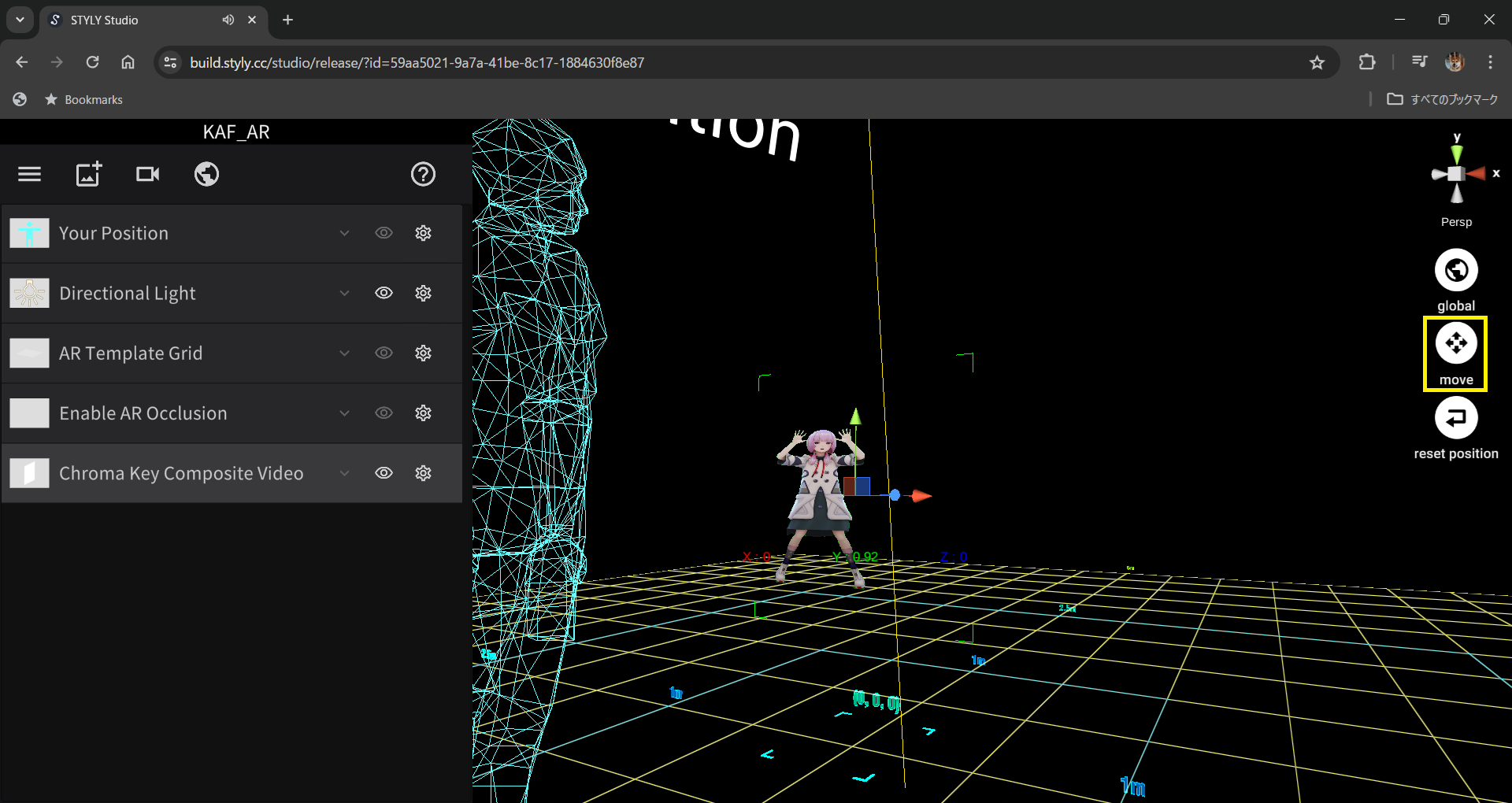The height and width of the screenshot is (803, 1512).
Task: Click the Persp view label
Action: pyautogui.click(x=1456, y=222)
